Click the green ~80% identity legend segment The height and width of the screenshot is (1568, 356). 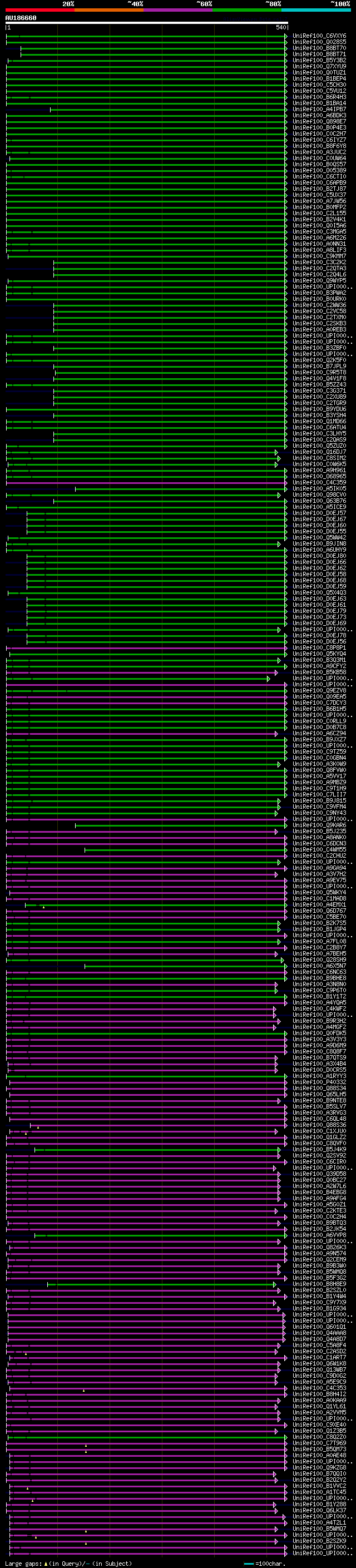tap(247, 10)
